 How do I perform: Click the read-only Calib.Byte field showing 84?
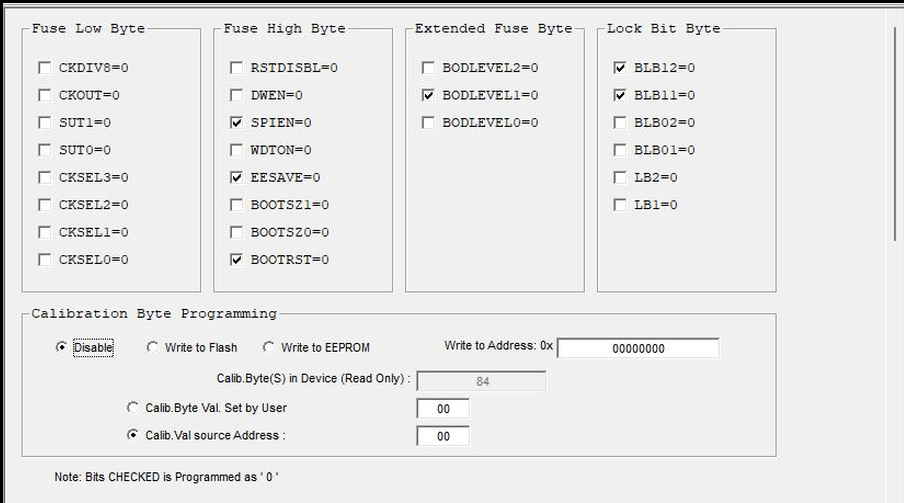pos(481,381)
